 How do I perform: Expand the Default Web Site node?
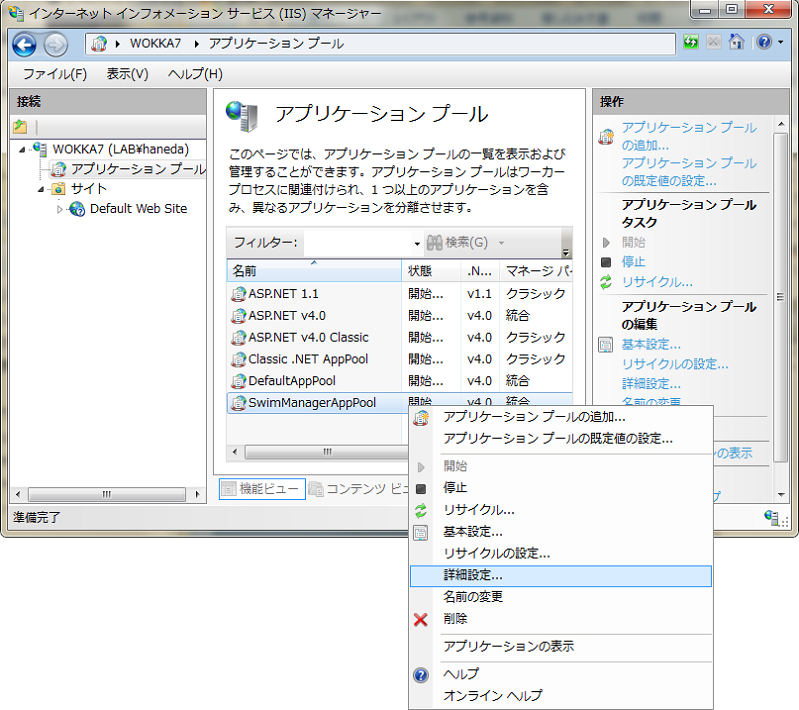(60, 209)
